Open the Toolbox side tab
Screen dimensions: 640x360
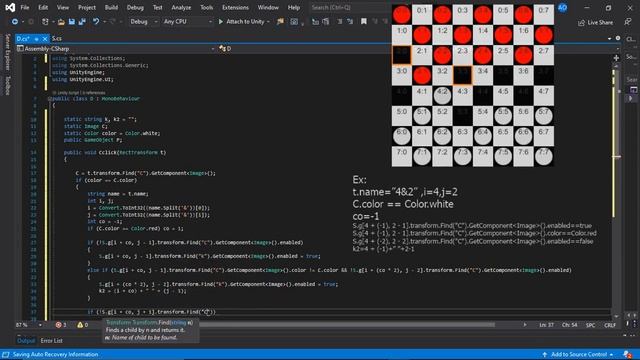pyautogui.click(x=7, y=85)
